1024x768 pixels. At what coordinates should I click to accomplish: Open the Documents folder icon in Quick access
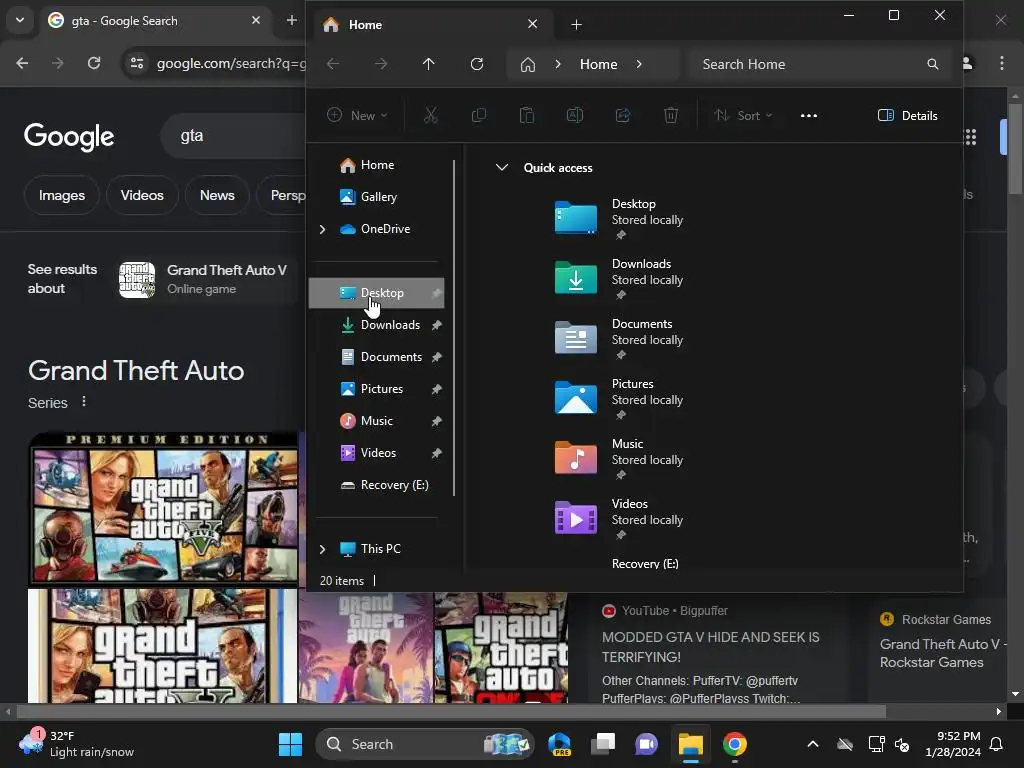(x=575, y=338)
